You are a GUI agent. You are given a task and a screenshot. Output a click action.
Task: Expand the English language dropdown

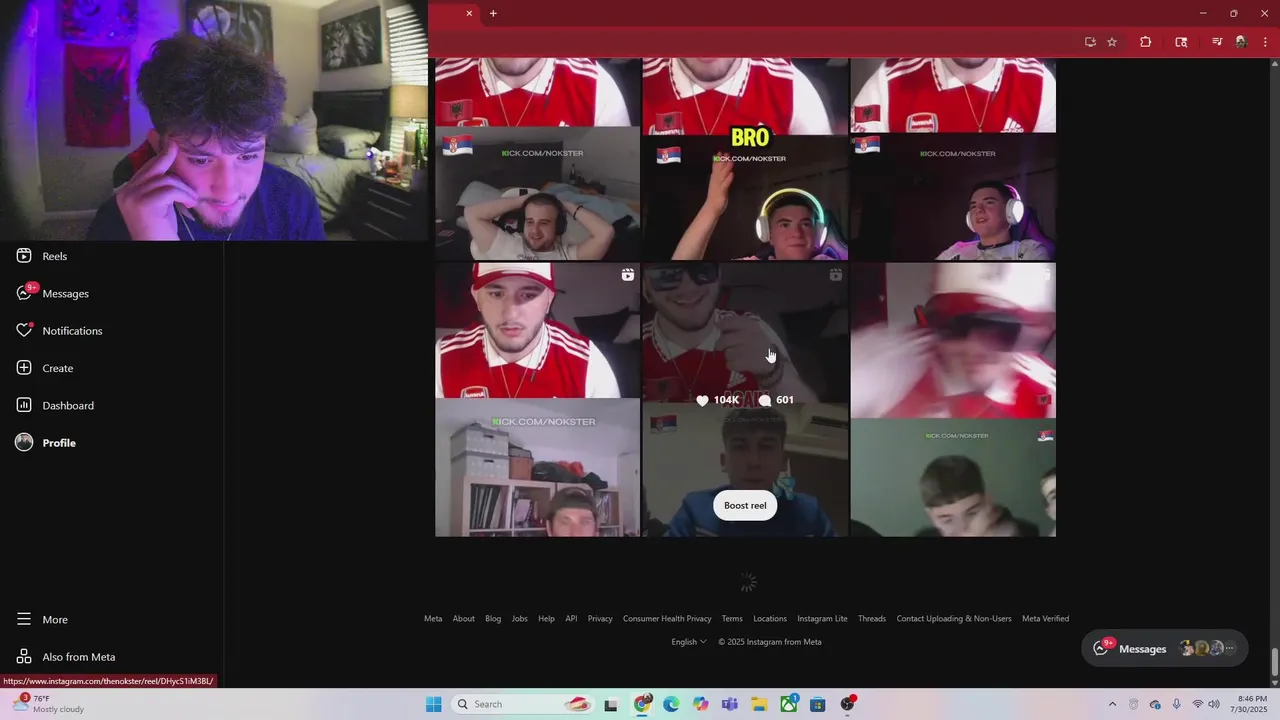pos(689,642)
